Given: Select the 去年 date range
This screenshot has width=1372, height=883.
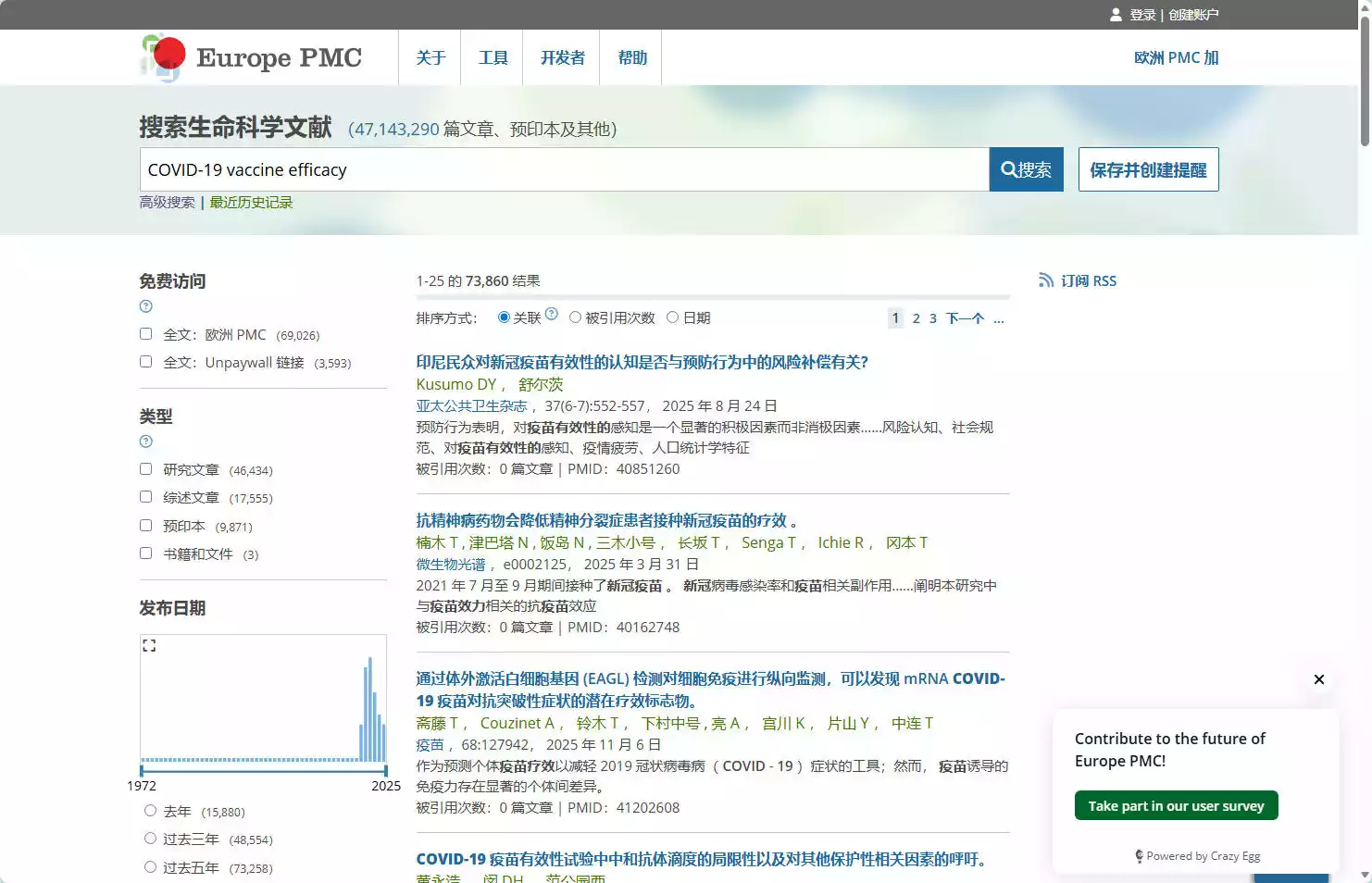Looking at the screenshot, I should (150, 811).
